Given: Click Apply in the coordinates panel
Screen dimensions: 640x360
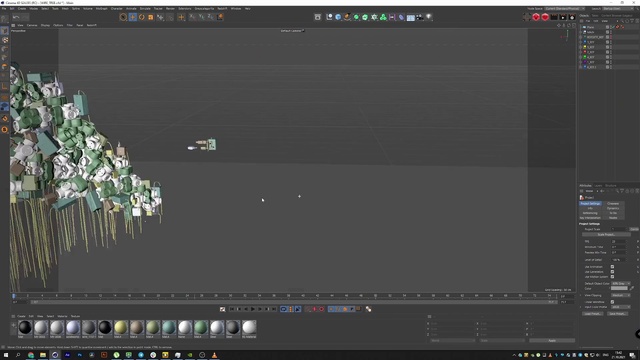Looking at the screenshot, I should (552, 340).
